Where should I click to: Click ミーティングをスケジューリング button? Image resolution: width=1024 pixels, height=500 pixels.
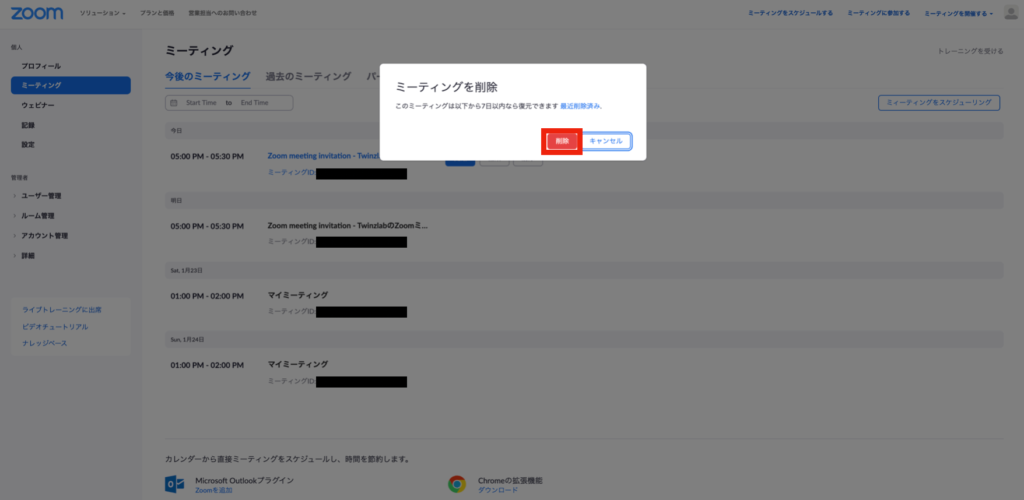[939, 102]
